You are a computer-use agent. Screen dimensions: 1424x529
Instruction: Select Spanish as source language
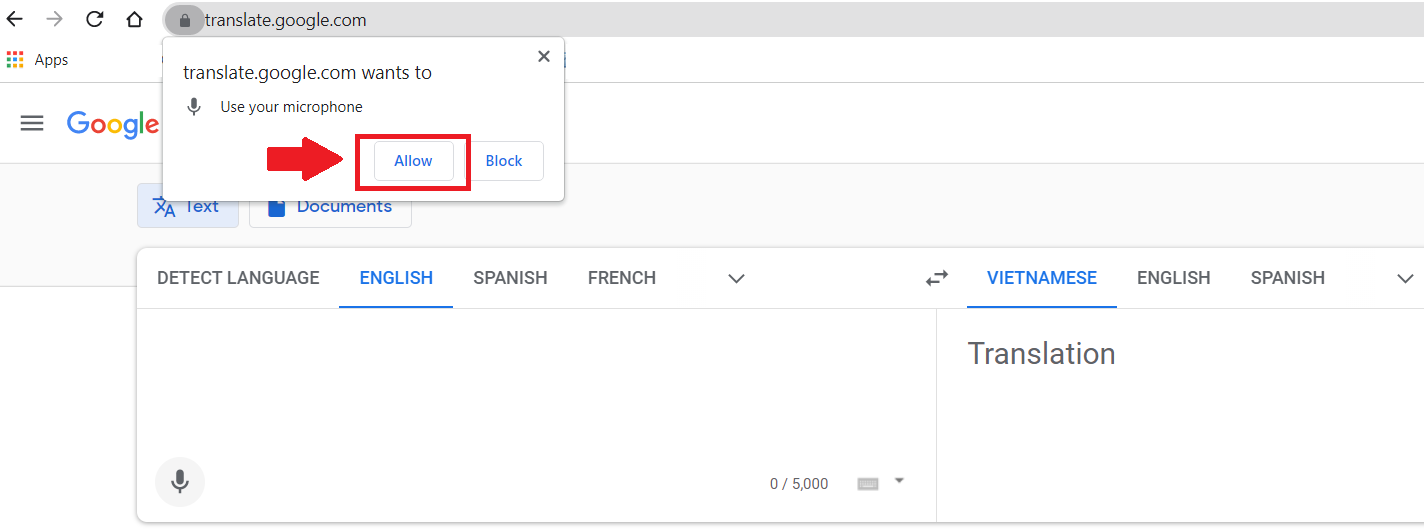[510, 278]
